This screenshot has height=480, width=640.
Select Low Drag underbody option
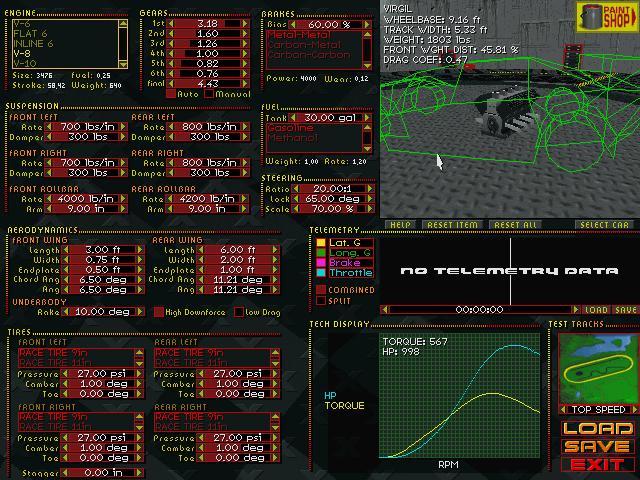point(239,312)
